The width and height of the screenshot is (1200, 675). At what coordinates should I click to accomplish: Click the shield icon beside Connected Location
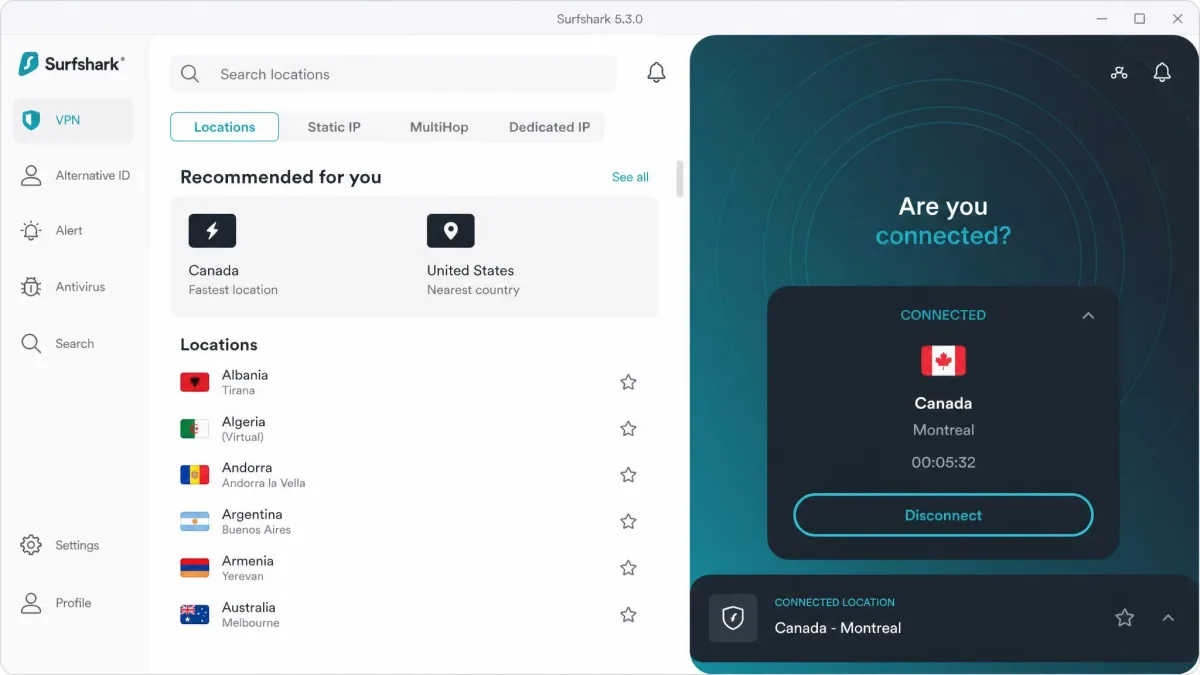point(733,618)
